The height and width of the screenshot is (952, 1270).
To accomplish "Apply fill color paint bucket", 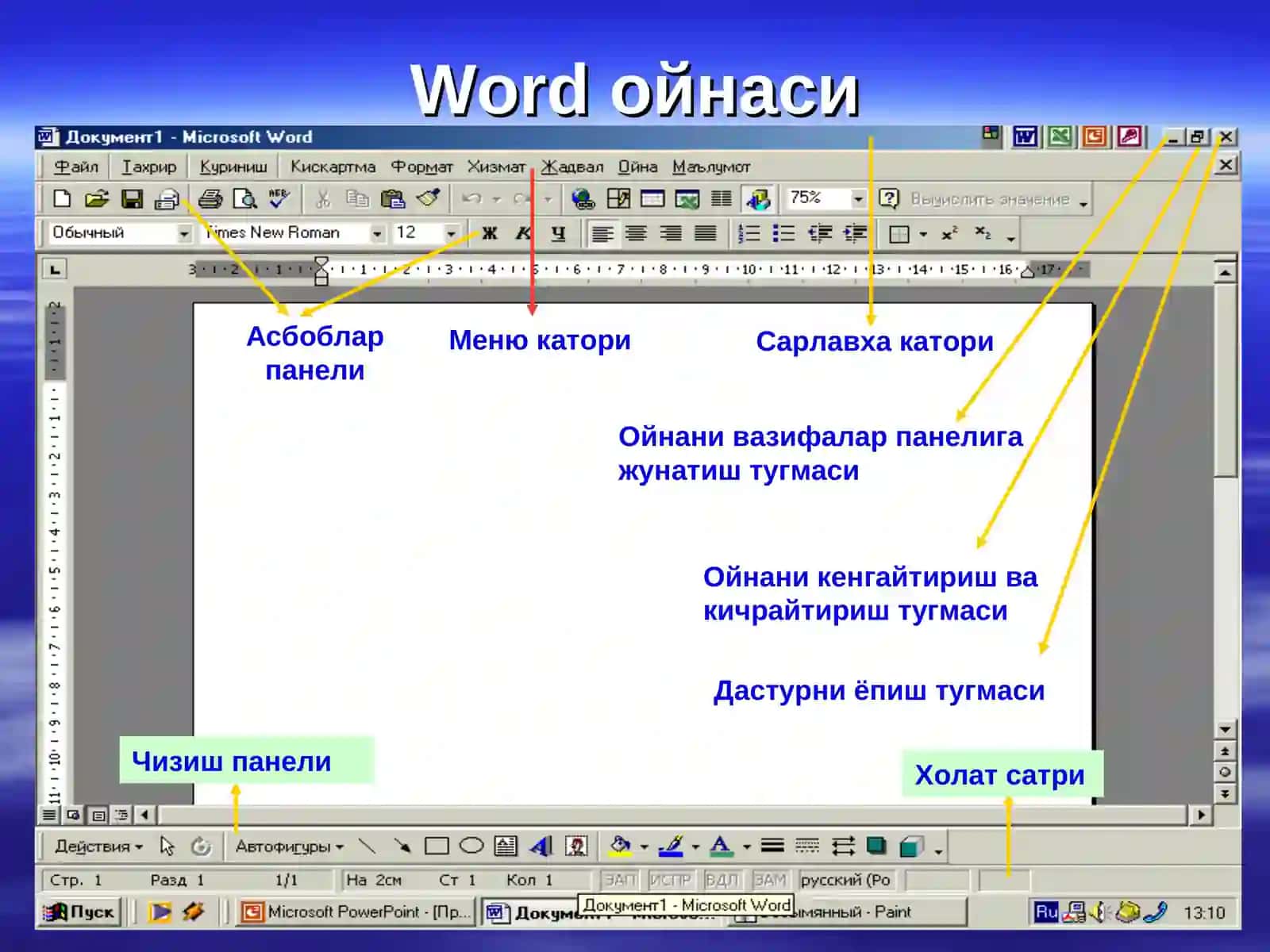I will (x=620, y=846).
